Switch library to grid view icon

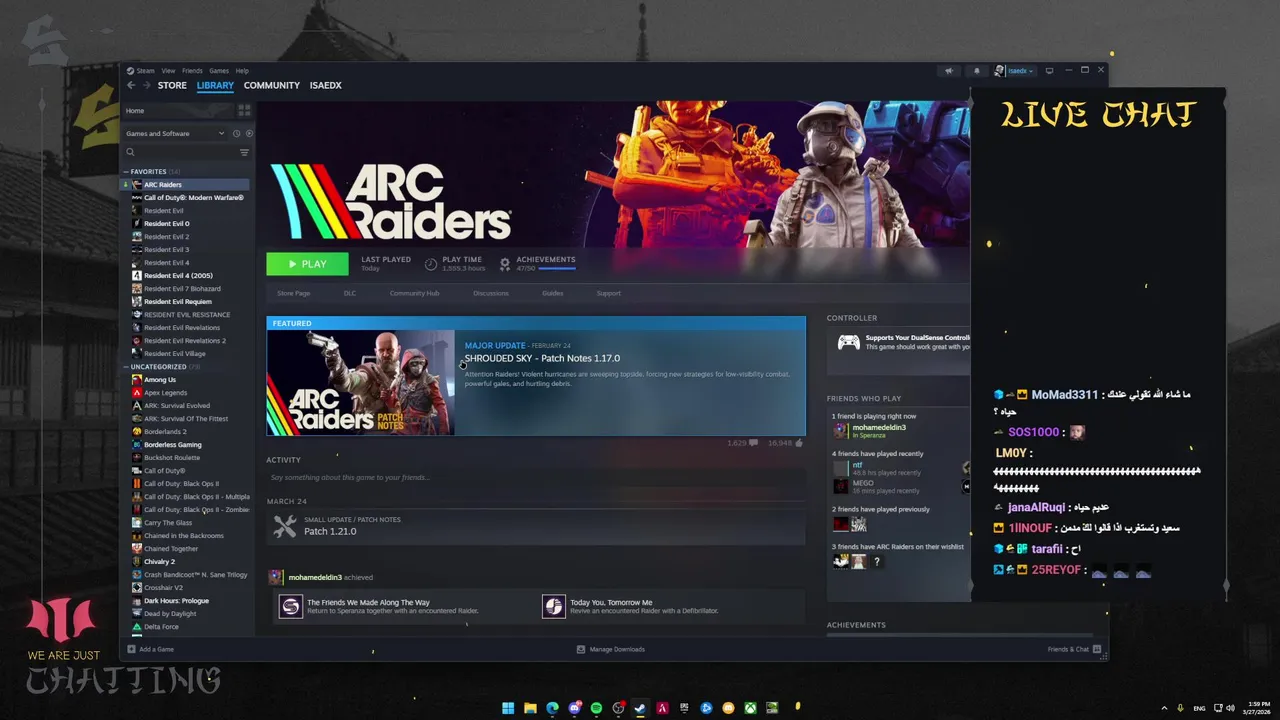click(244, 110)
